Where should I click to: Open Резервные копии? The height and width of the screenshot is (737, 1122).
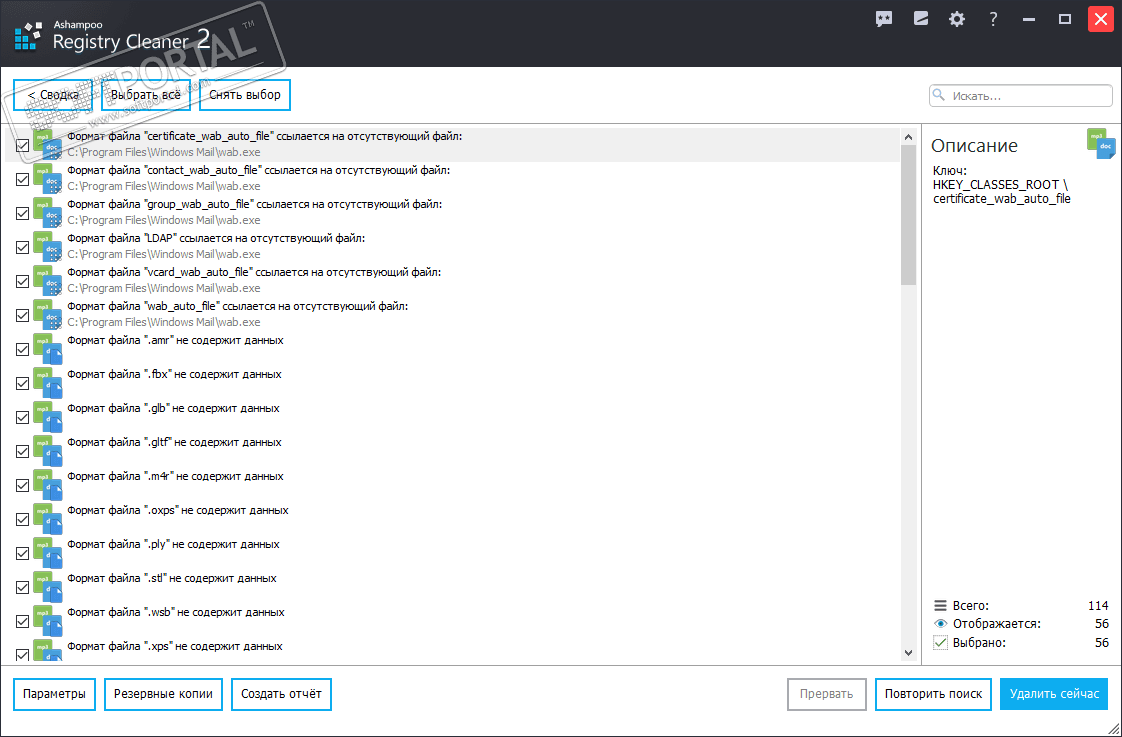163,694
